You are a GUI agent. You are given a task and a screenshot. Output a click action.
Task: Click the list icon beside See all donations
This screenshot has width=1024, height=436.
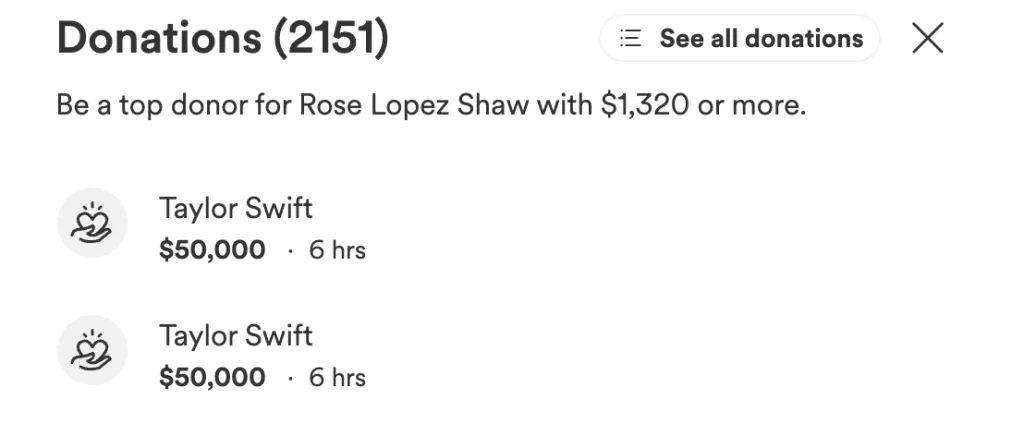coord(630,39)
